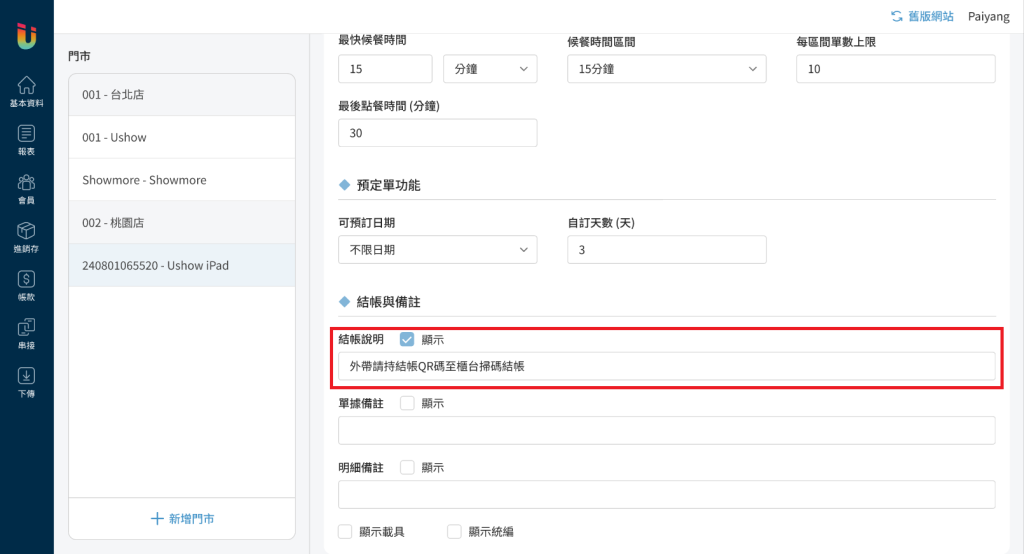This screenshot has height=554, width=1024.
Task: Open the 可預訂日期 不限日期 dropdown
Action: point(438,249)
